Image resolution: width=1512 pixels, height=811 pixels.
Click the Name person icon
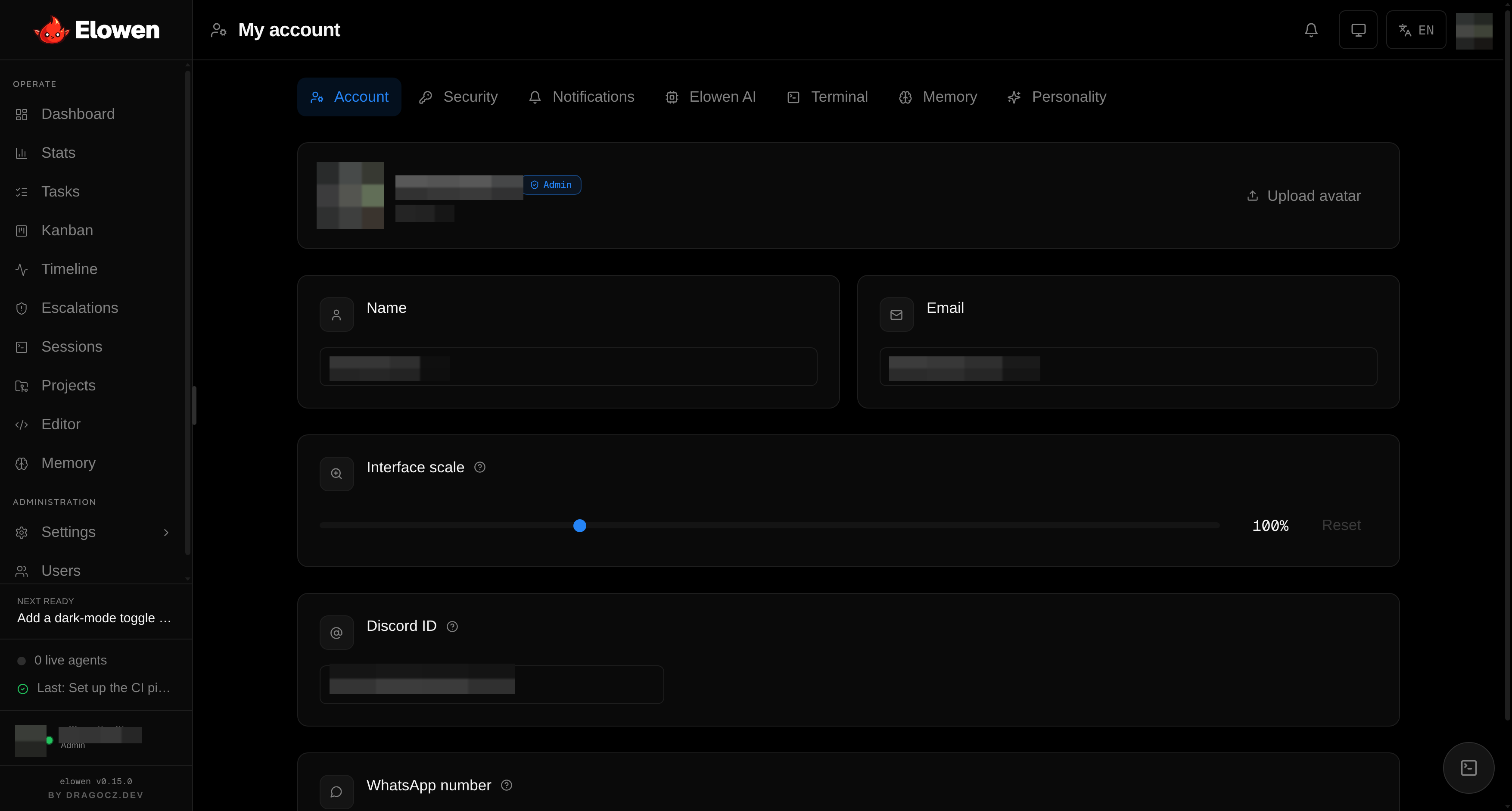tap(336, 315)
